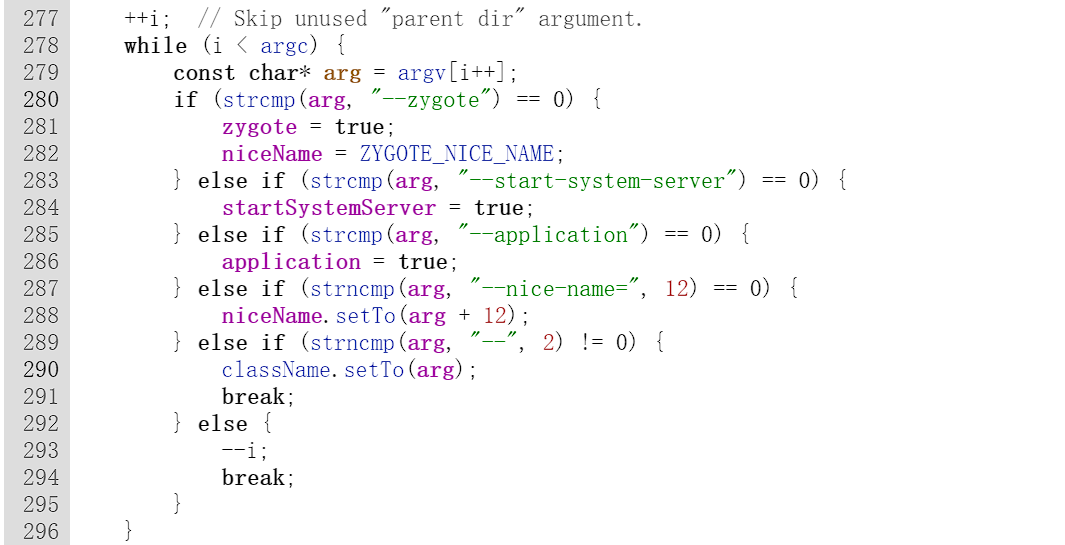Click the Skip unused parent dir comment
The width and height of the screenshot is (1065, 545).
(x=419, y=19)
